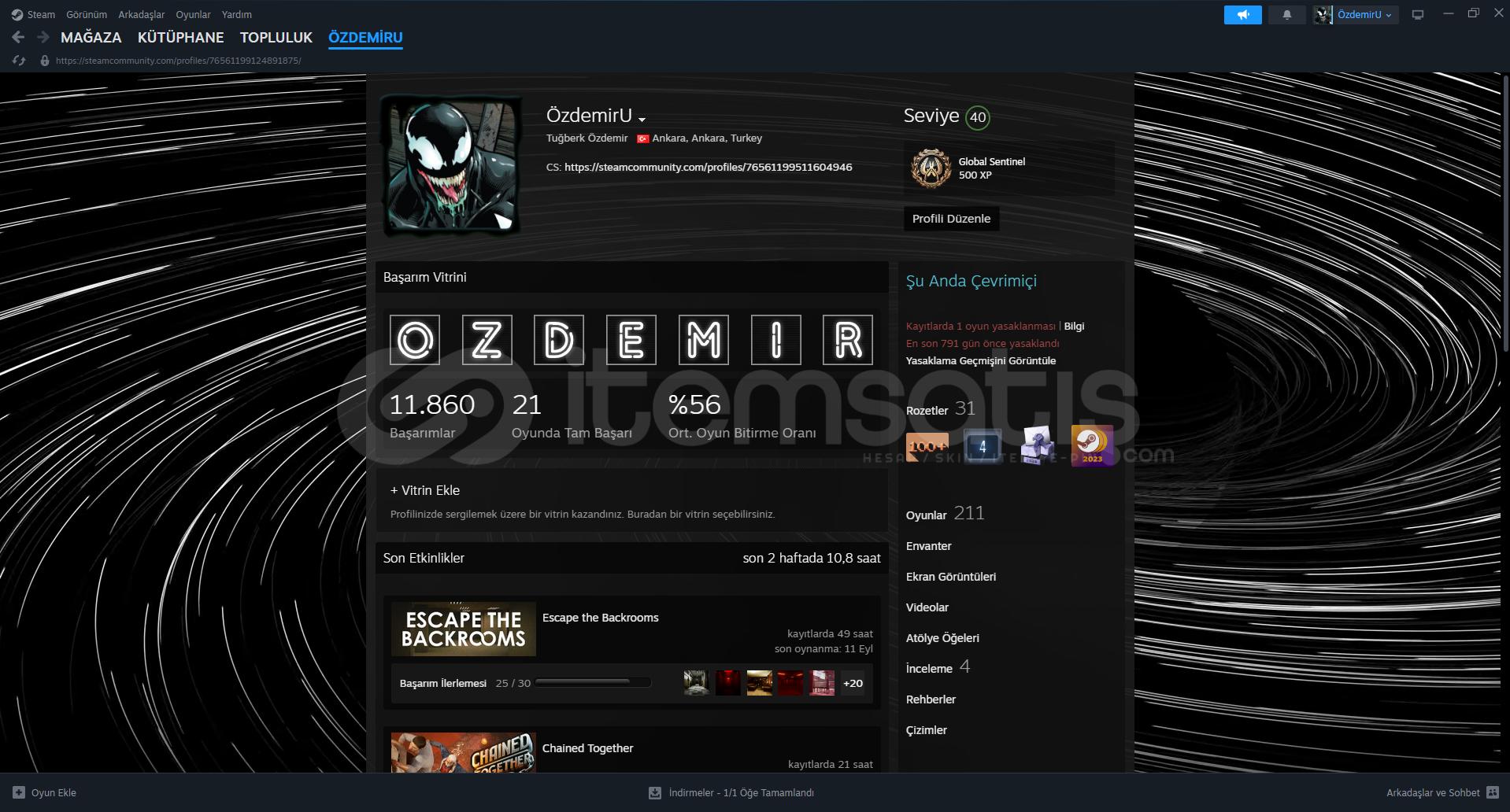Open the Global Sentinel badge icon
The image size is (1510, 812).
click(931, 168)
